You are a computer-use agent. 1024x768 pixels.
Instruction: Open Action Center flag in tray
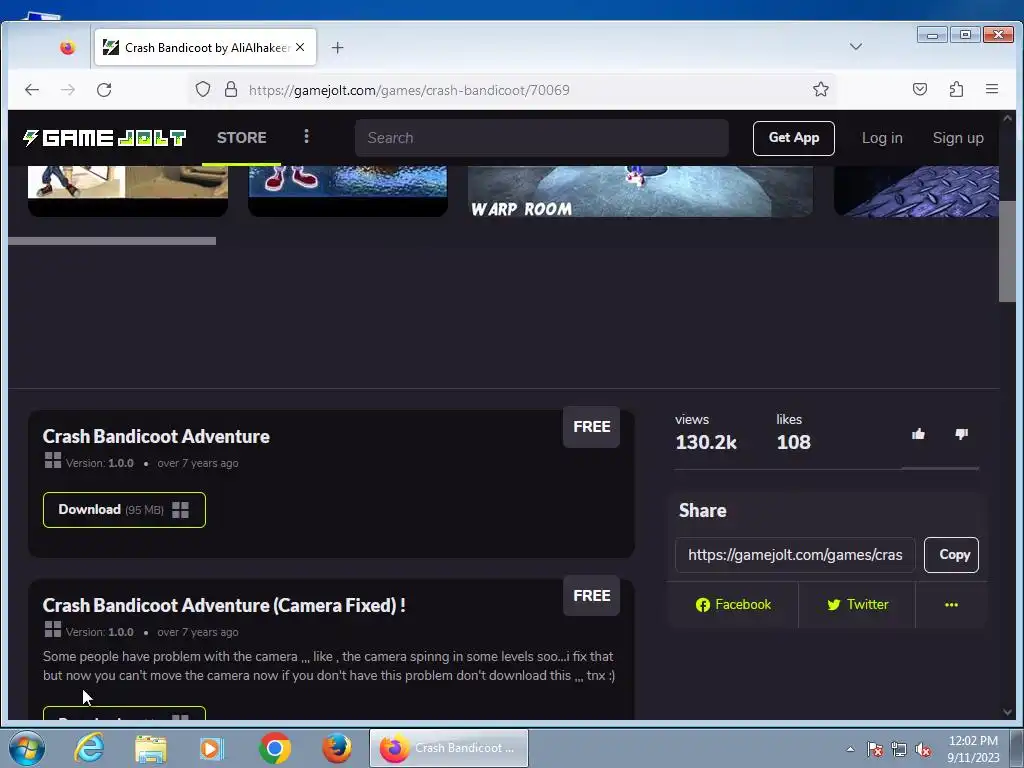point(875,749)
